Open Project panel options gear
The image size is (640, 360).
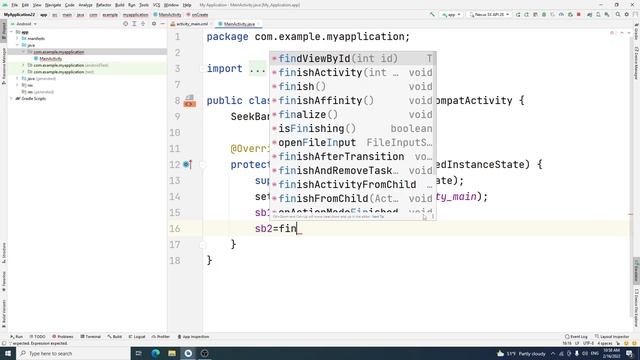click(154, 24)
